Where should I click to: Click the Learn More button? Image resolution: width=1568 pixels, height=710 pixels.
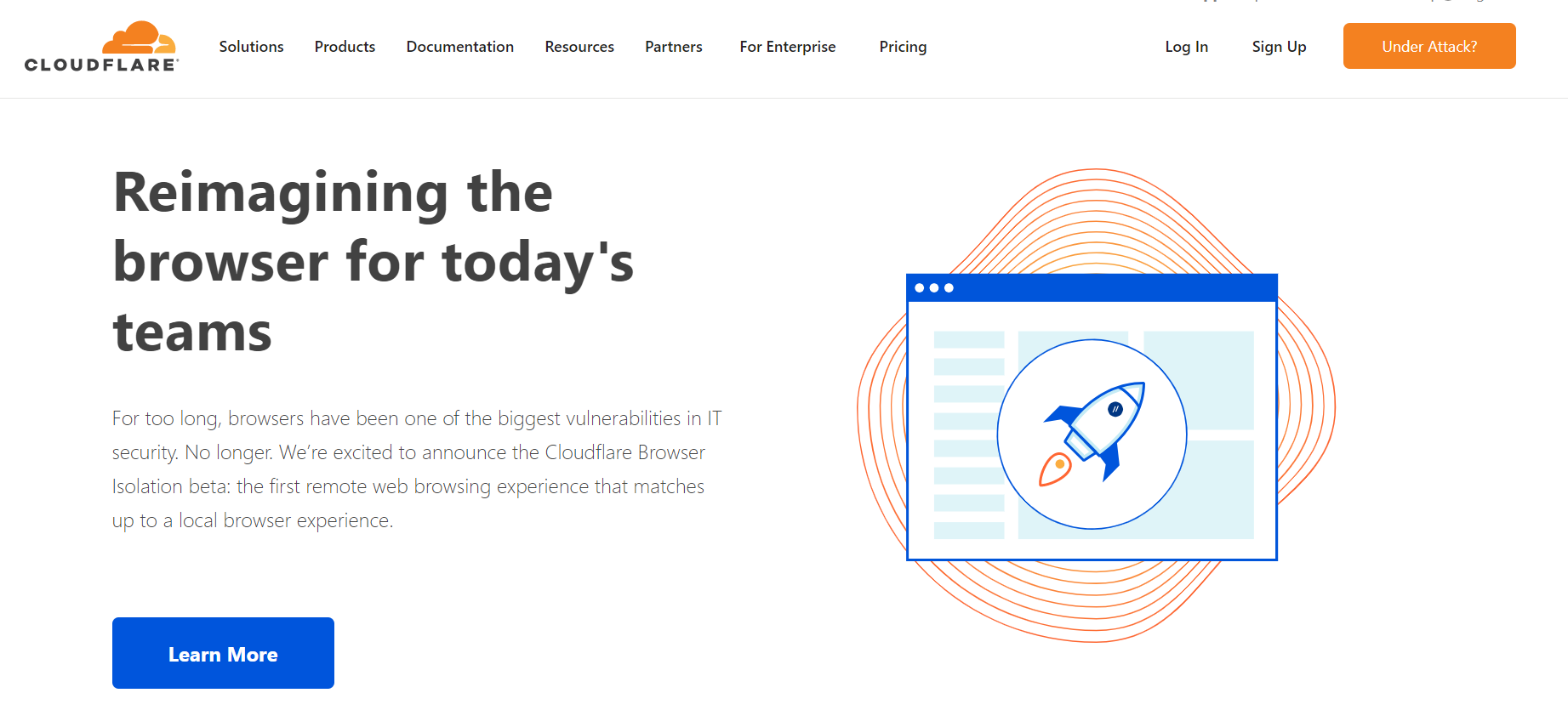(223, 653)
